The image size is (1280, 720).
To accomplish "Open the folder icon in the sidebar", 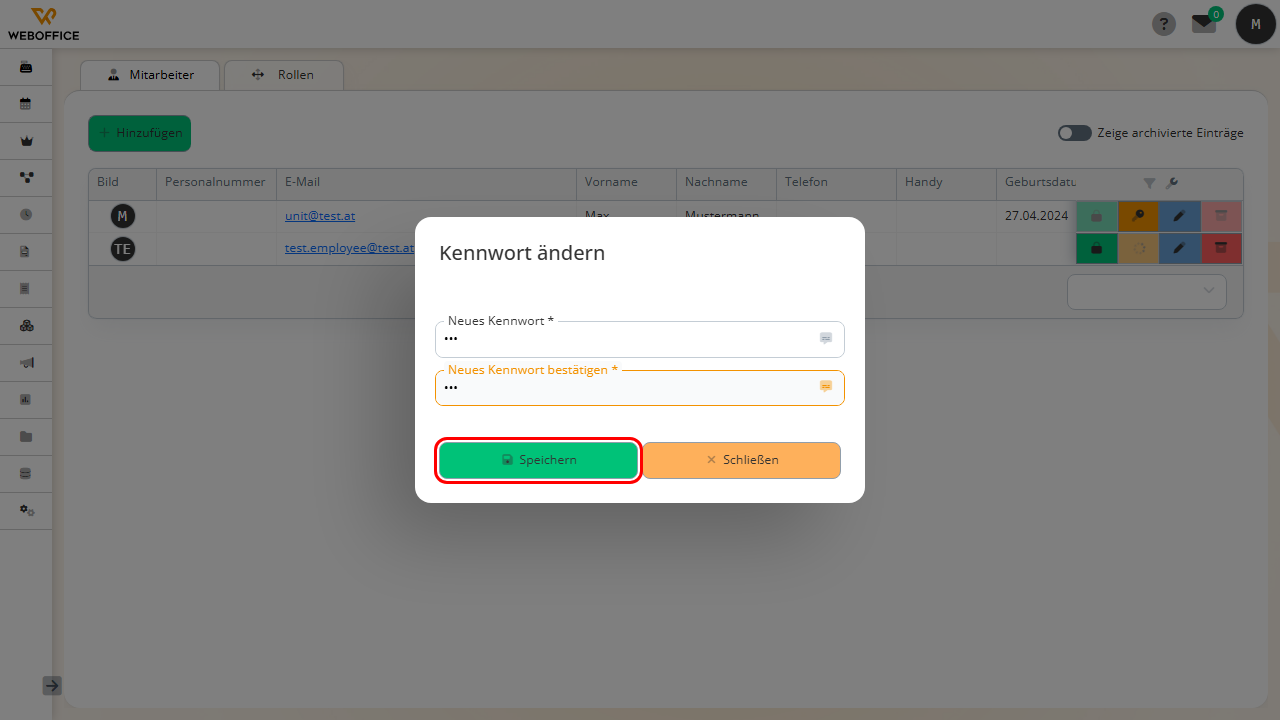I will [x=26, y=436].
